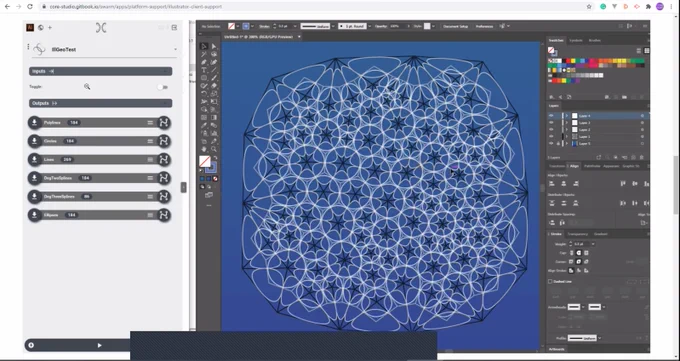Viewport: 680px width, 361px height.
Task: Select the Magic Wand tool
Action: 204,54
